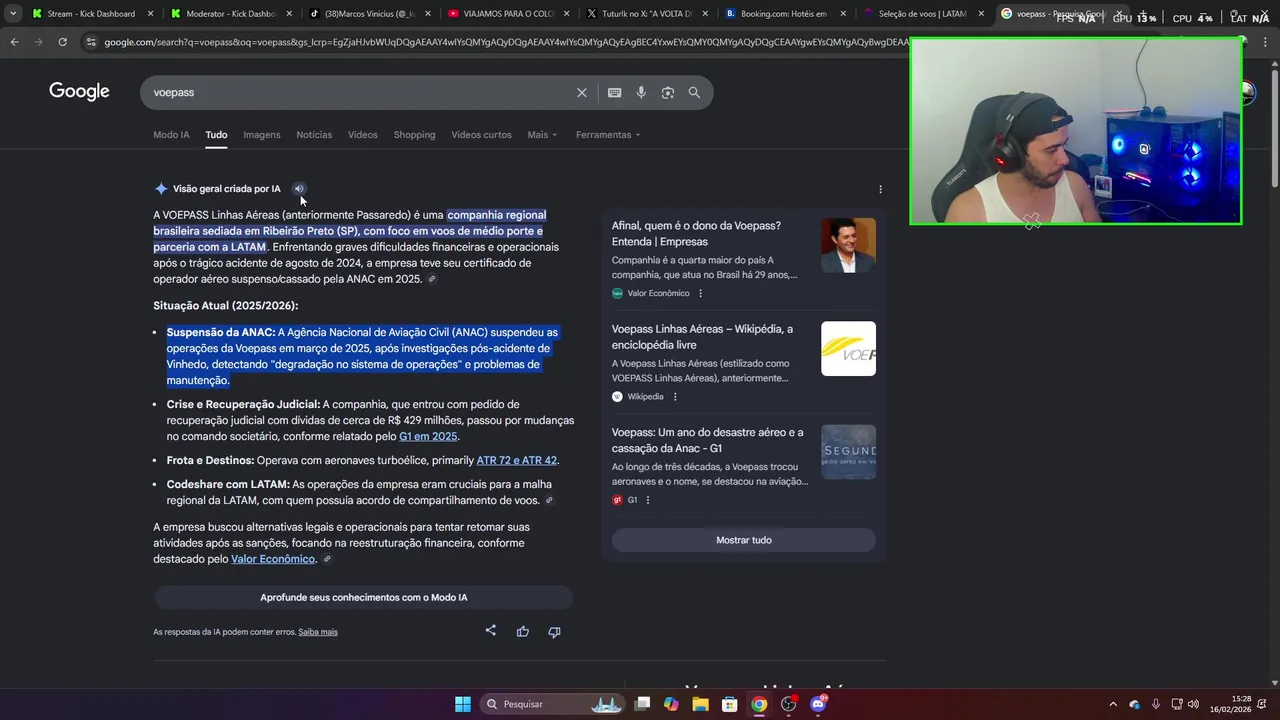1280x720 pixels.
Task: Start voice search with the microphone icon
Action: tap(641, 92)
